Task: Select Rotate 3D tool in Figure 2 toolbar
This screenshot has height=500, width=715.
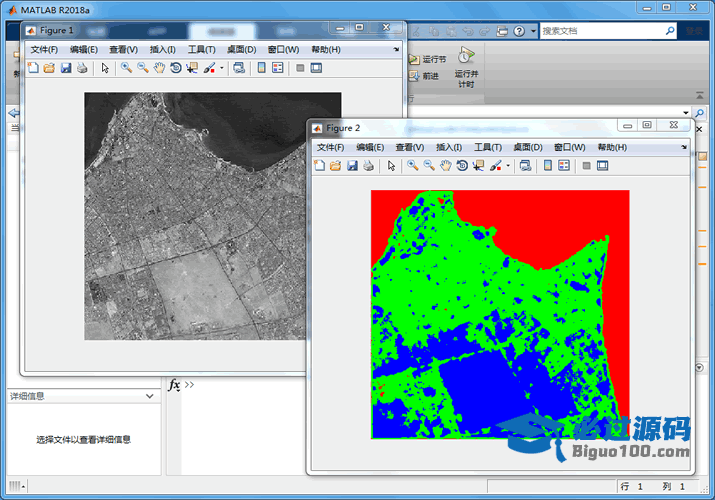Action: tap(462, 165)
